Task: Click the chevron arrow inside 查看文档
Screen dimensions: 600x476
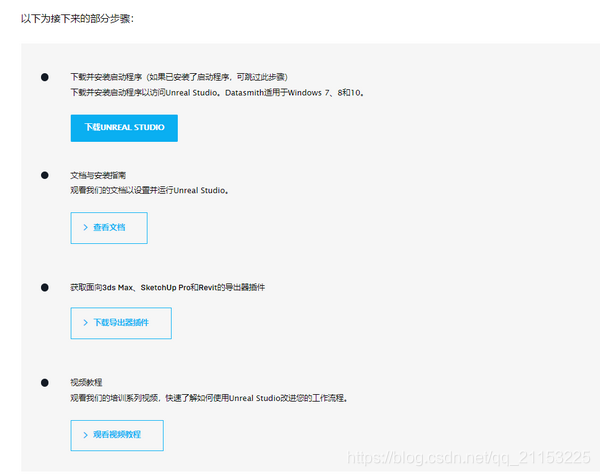Action: (85, 227)
